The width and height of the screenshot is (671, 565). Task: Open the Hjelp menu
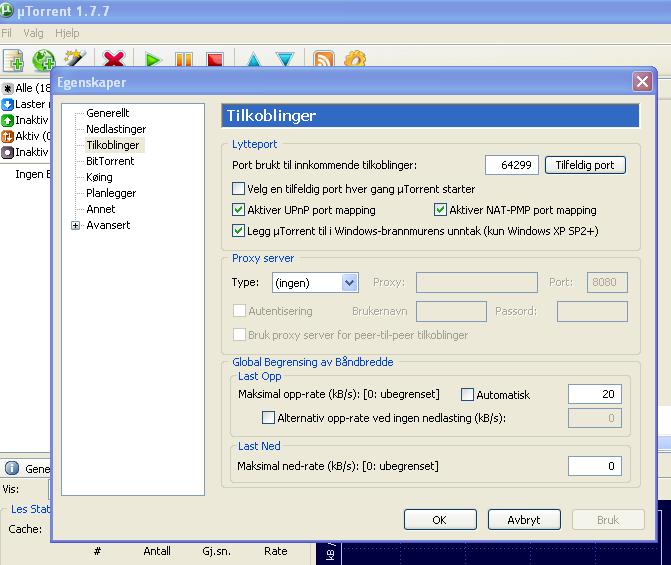(x=67, y=33)
